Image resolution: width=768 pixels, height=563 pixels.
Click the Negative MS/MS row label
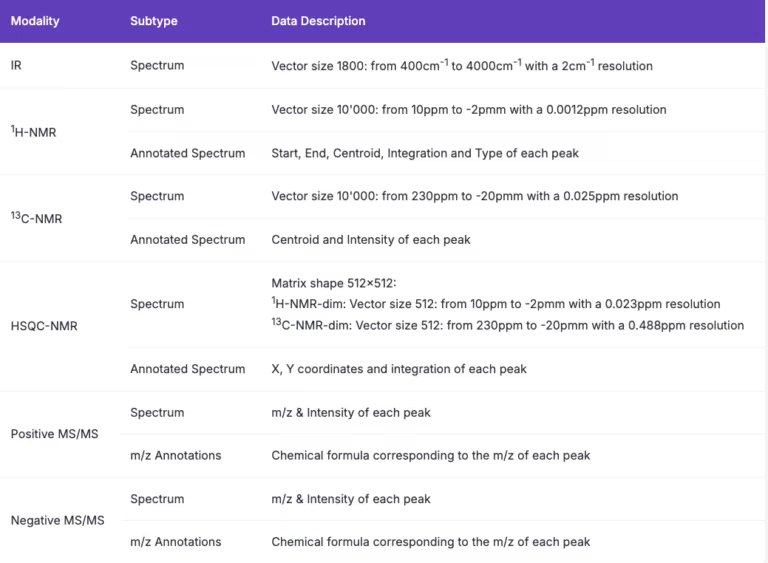click(57, 520)
